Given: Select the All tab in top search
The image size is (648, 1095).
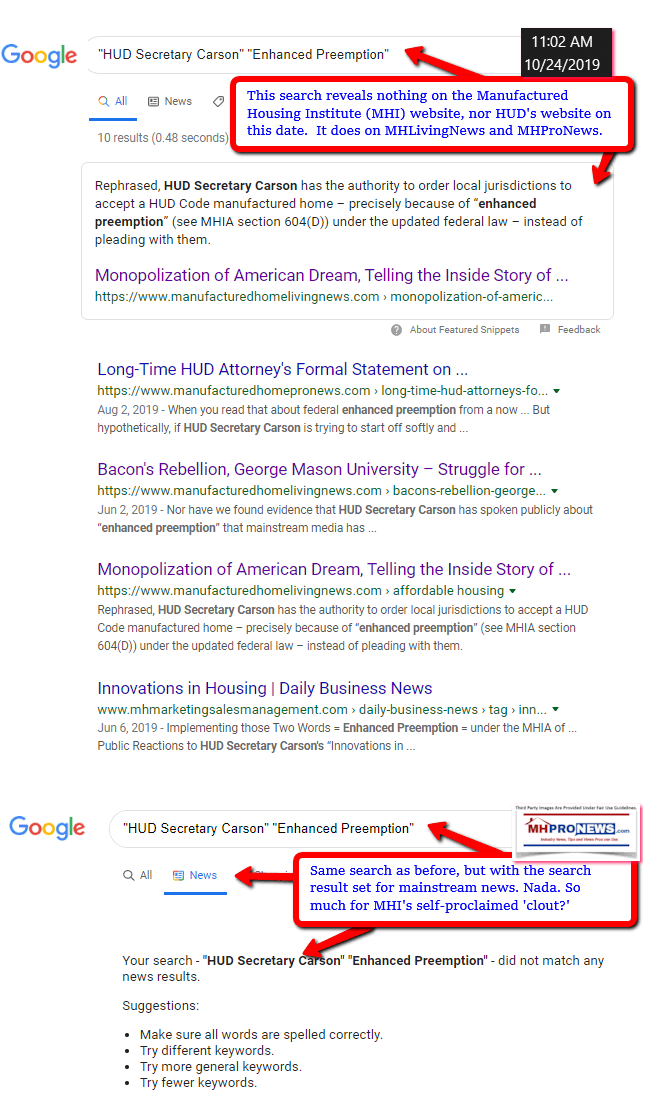Looking at the screenshot, I should point(113,102).
